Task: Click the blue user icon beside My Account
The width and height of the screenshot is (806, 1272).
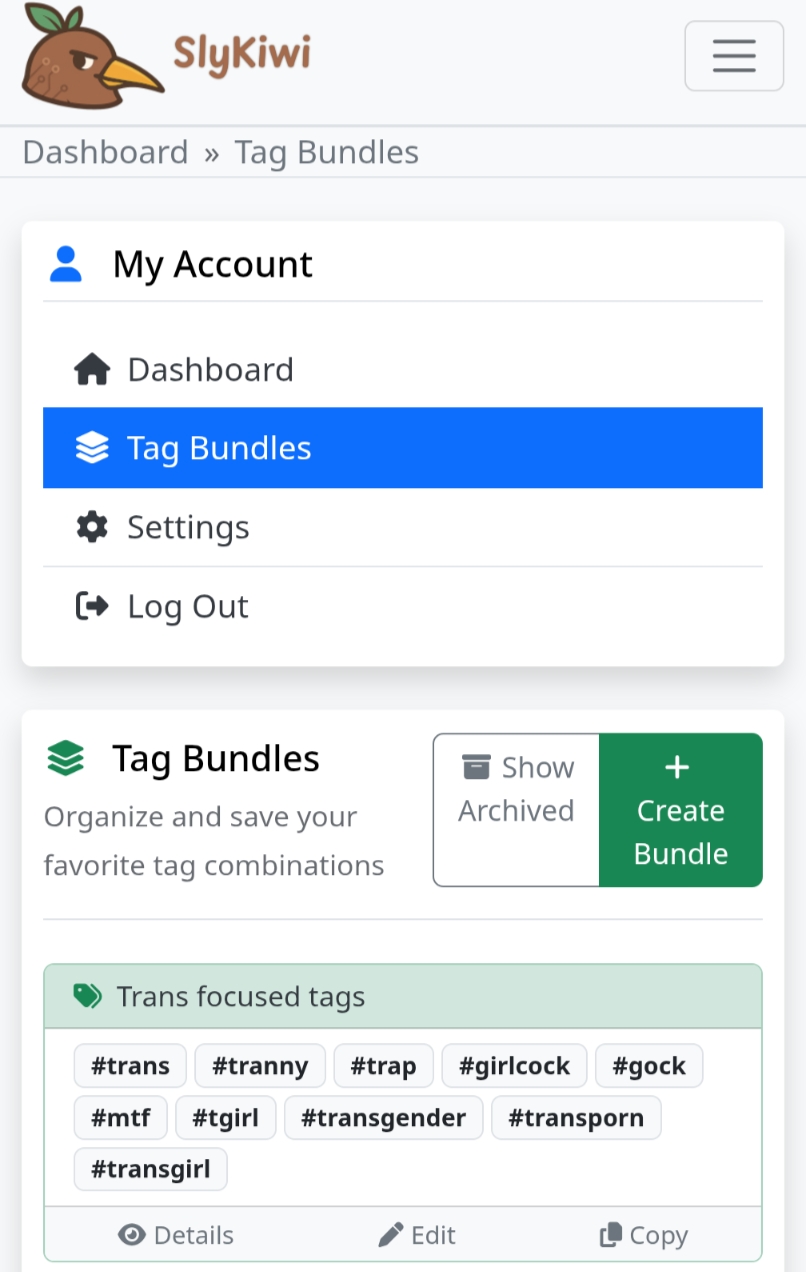Action: click(x=66, y=265)
